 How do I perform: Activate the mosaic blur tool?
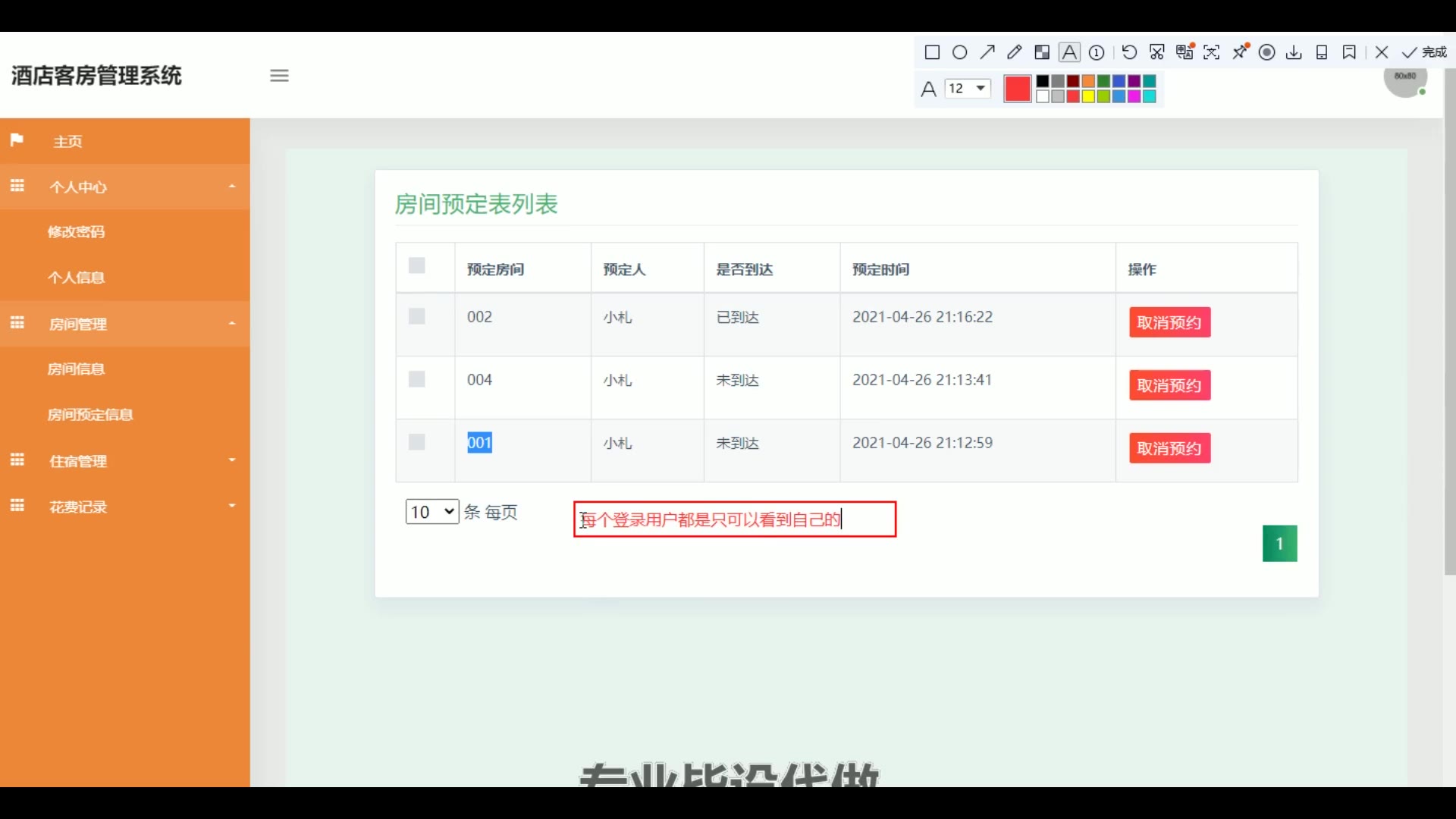[x=1042, y=52]
